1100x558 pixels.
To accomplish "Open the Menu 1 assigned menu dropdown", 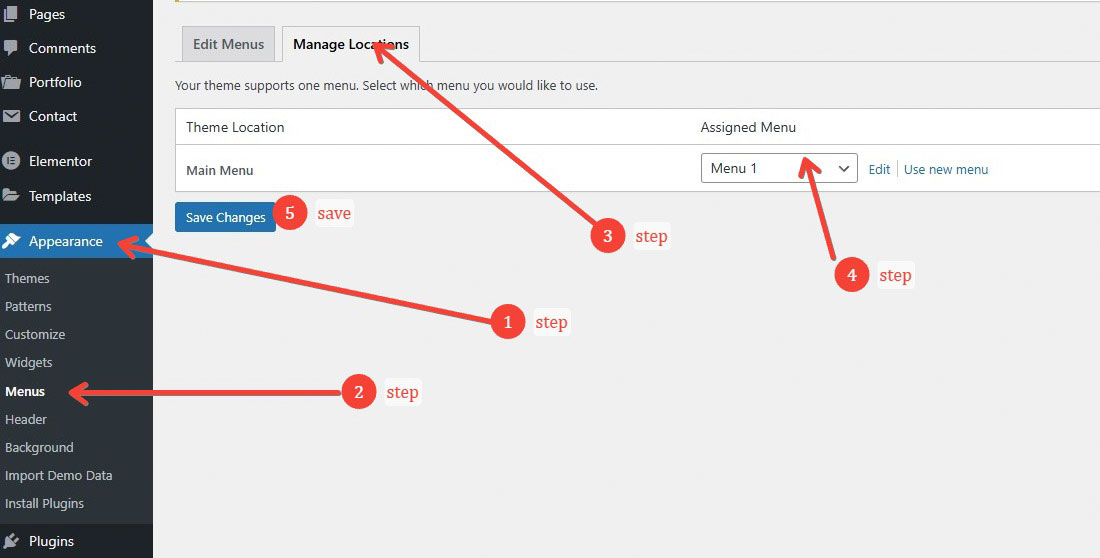I will click(779, 168).
